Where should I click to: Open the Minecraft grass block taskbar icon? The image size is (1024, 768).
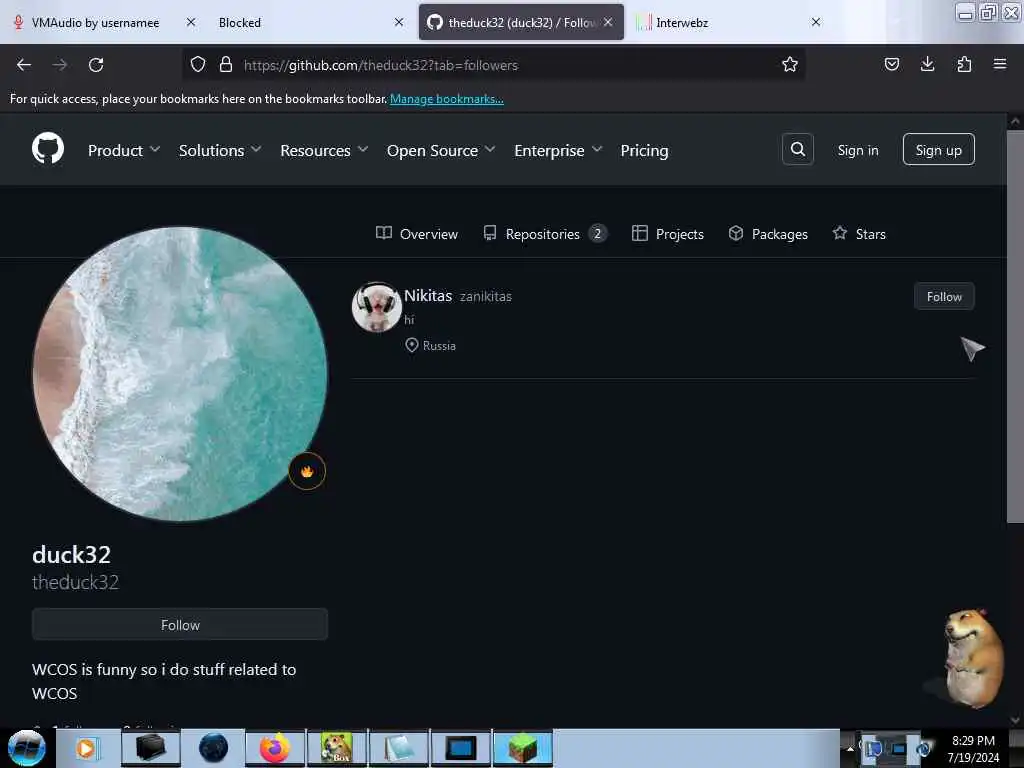click(x=522, y=748)
